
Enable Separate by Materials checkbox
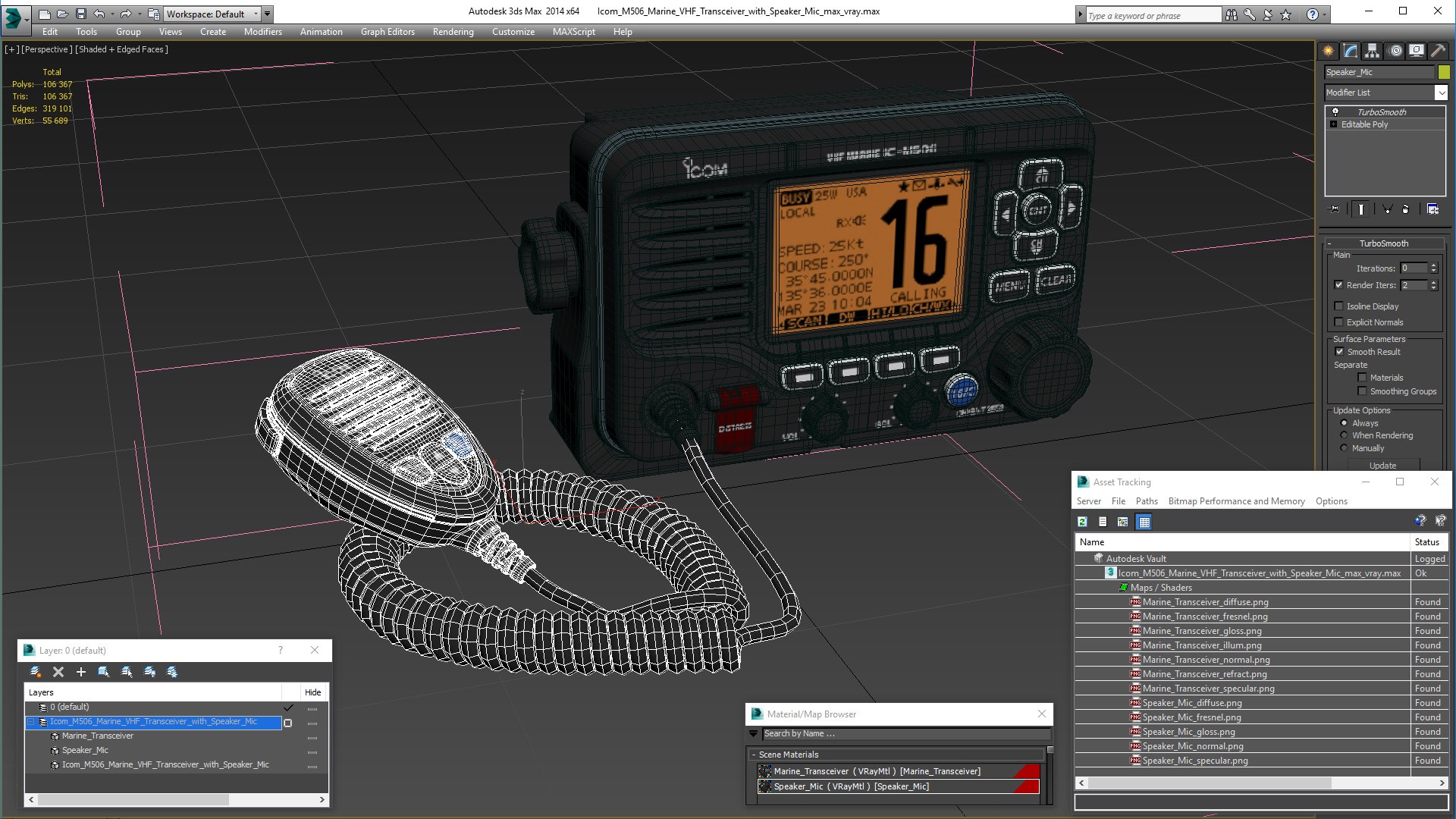(1362, 378)
